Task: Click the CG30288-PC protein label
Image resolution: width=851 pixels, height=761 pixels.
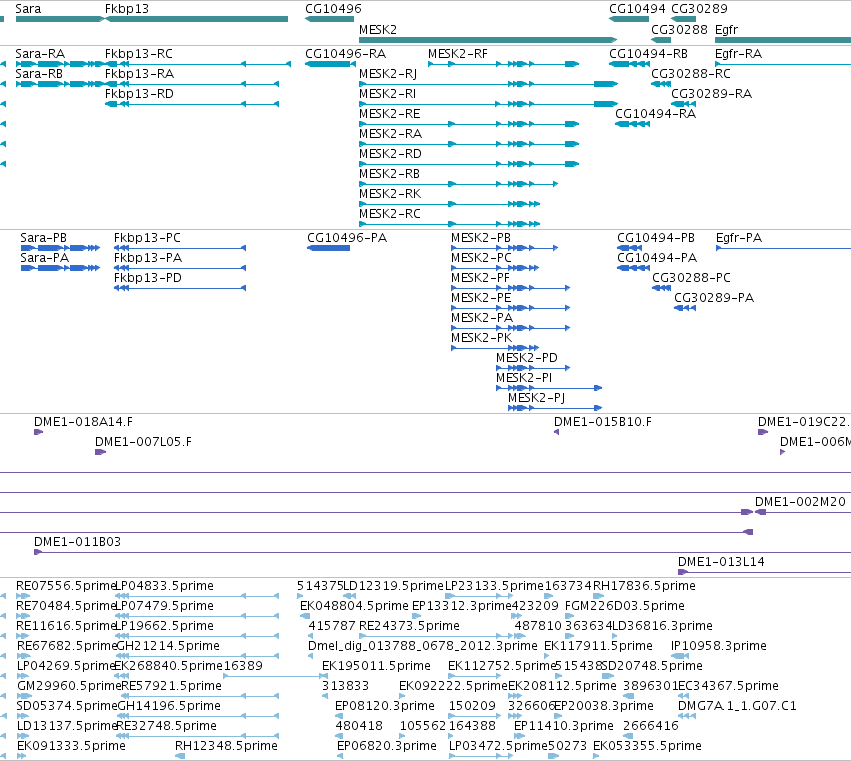Action: click(x=691, y=278)
